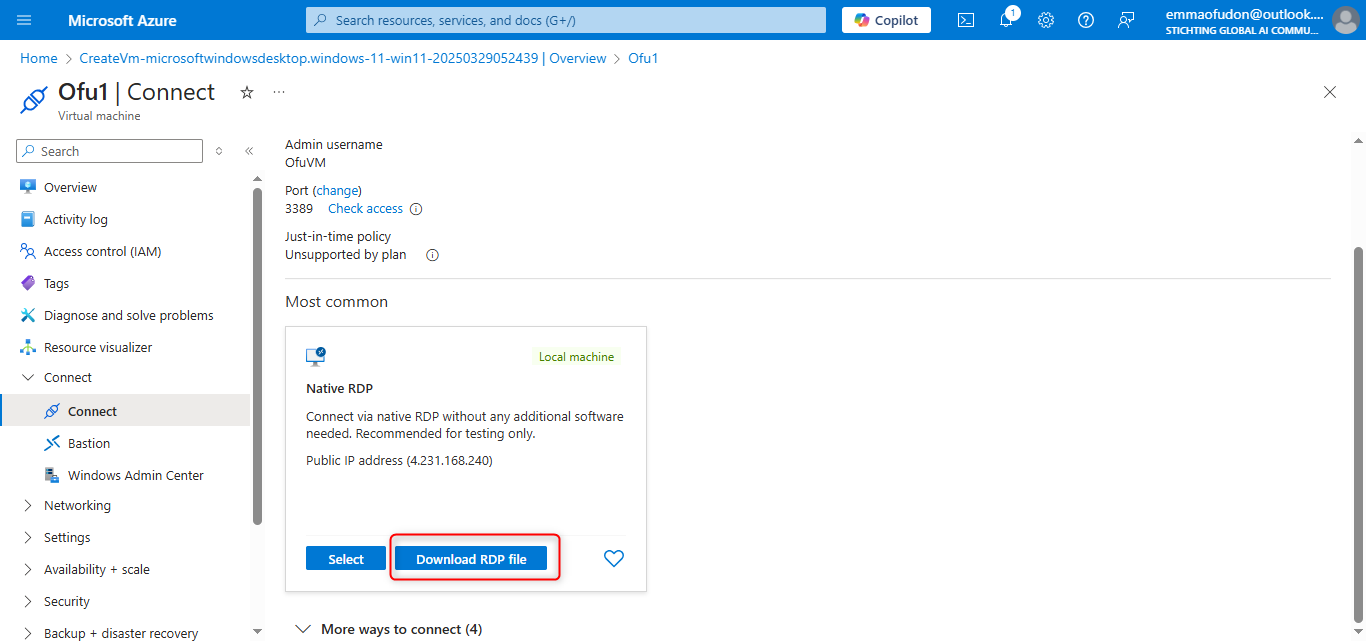Viewport: 1366px width, 641px height.
Task: Go to Home breadcrumb
Action: click(39, 58)
